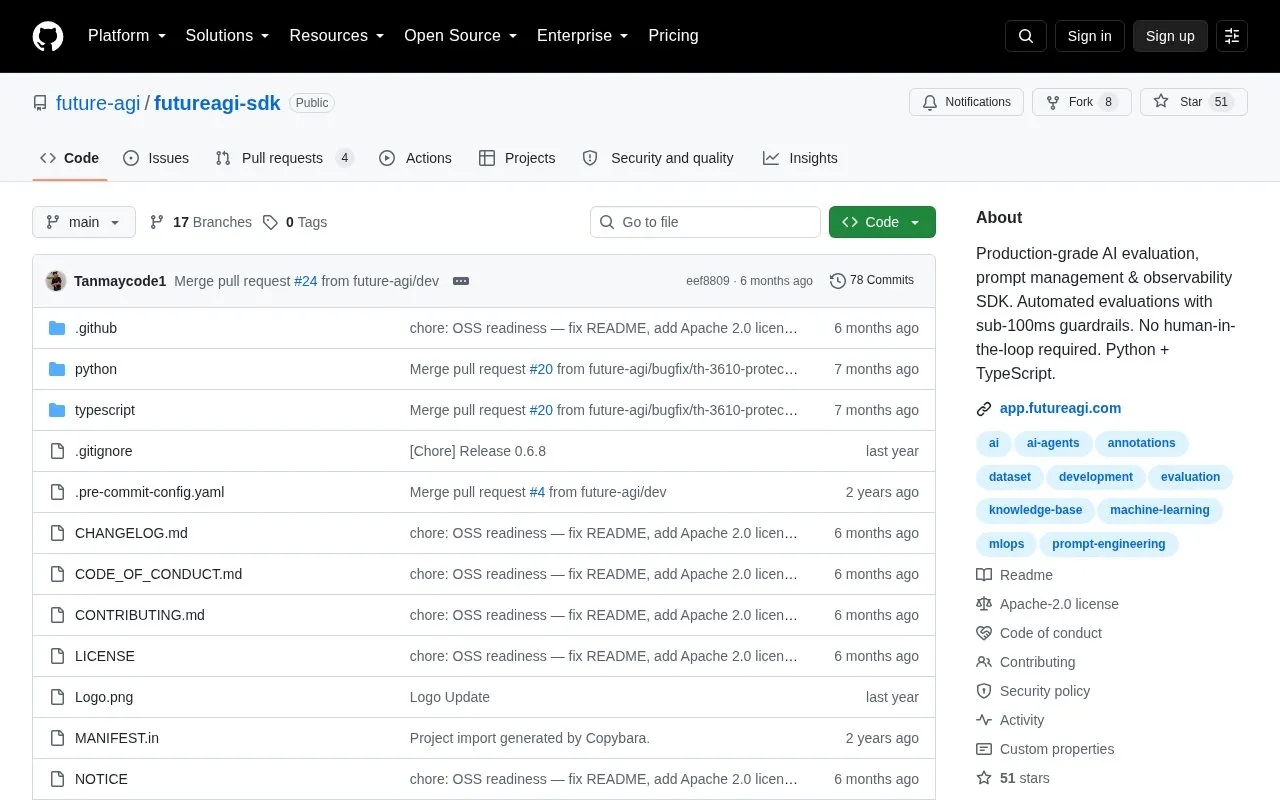Open the app.futureagi.com website link
The height and width of the screenshot is (800, 1280).
pyautogui.click(x=1060, y=408)
